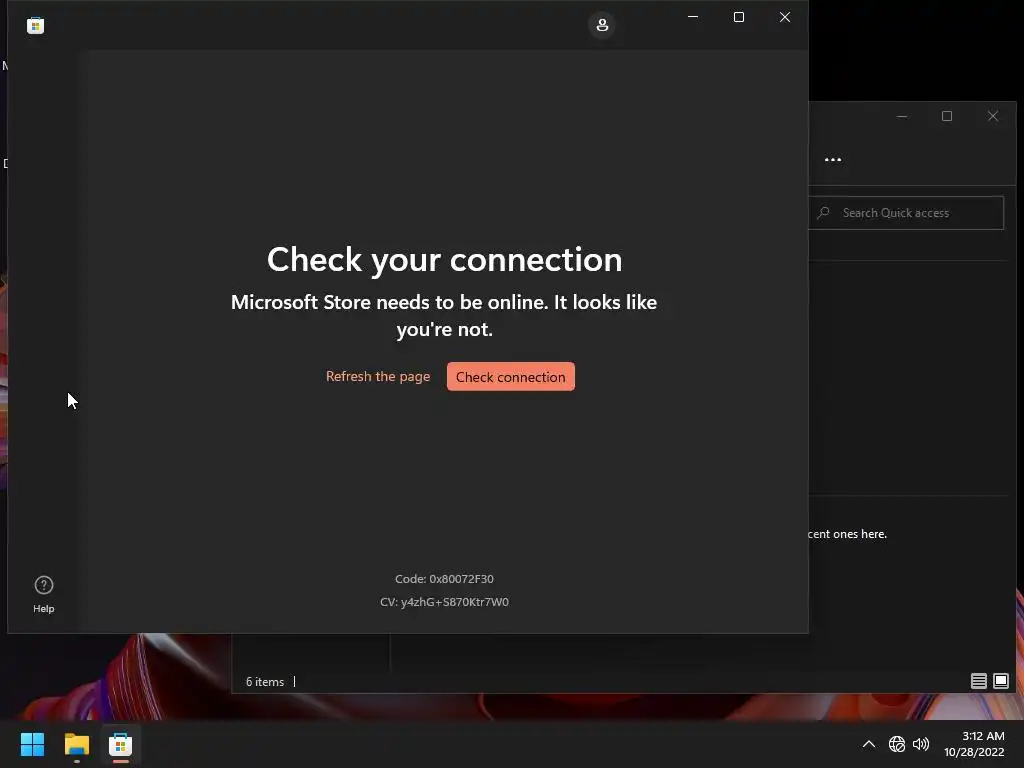This screenshot has height=768, width=1024.
Task: Close the File Explorer window
Action: tap(993, 116)
